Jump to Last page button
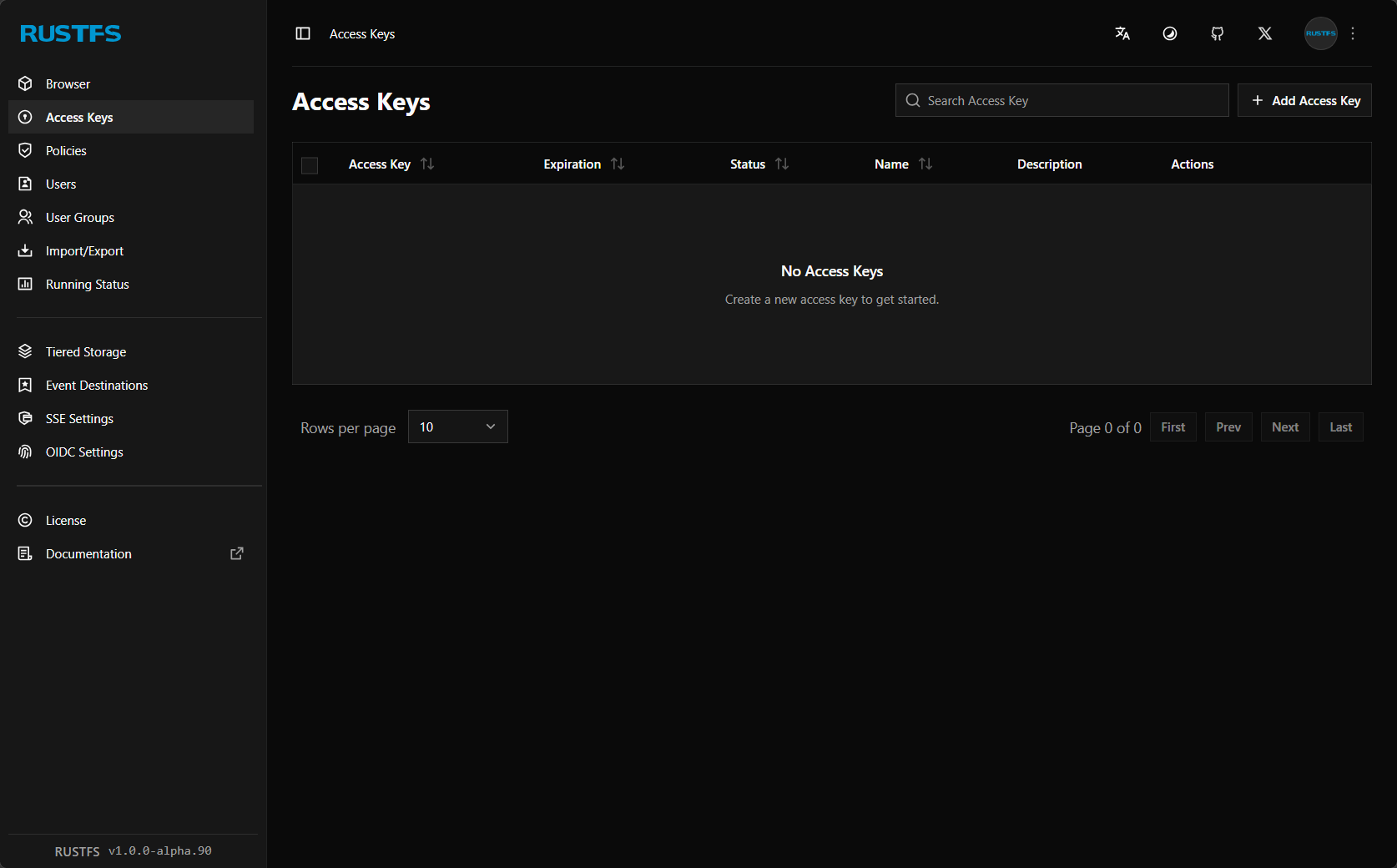 [1341, 426]
